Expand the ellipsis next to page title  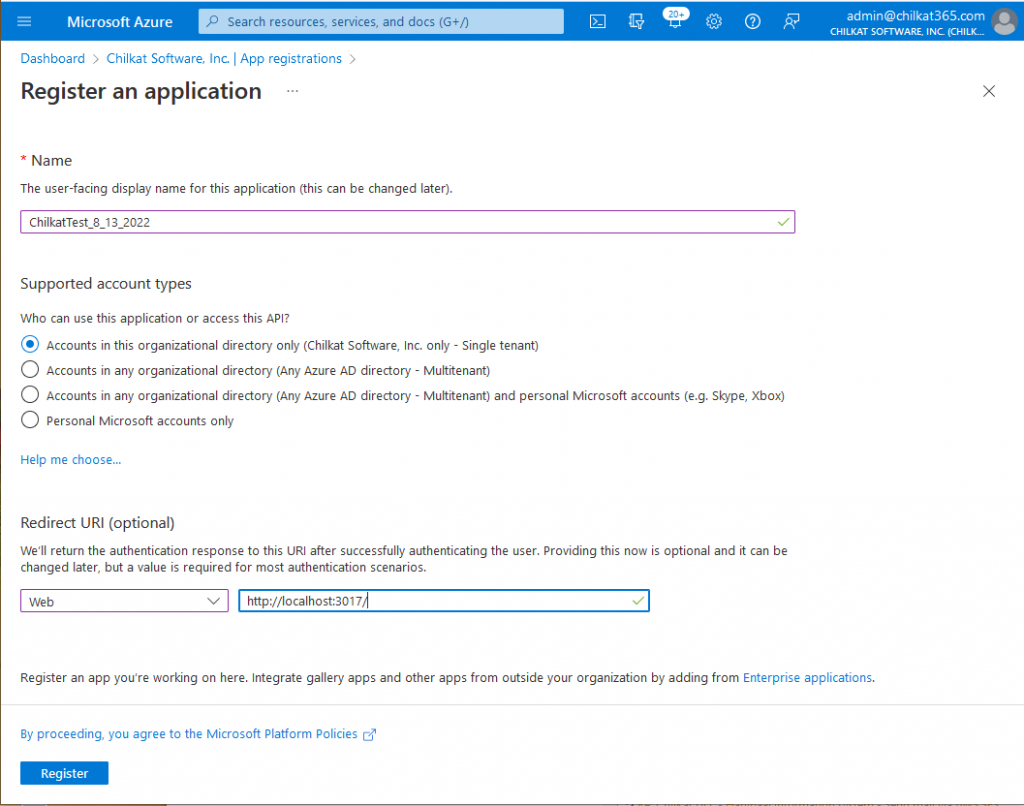pos(292,91)
